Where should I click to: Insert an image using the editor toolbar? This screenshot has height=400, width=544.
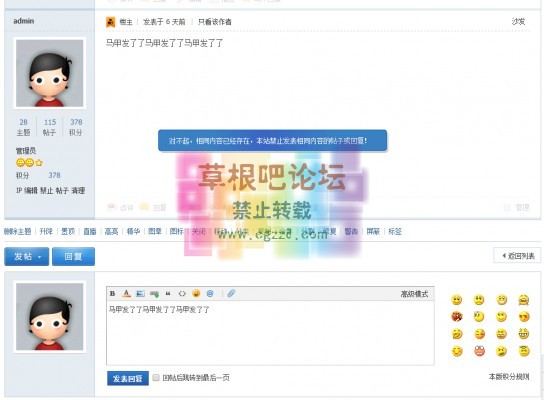point(140,293)
